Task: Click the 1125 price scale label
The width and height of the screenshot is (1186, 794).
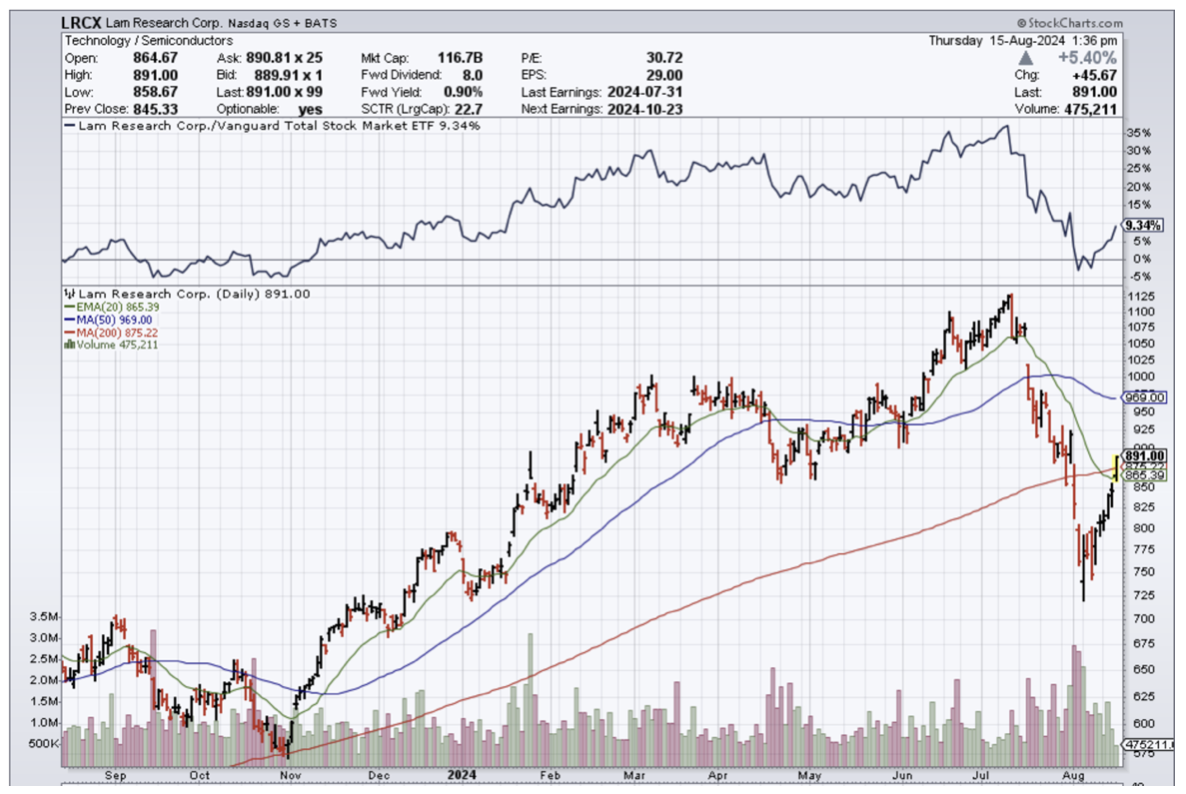Action: tap(1141, 296)
